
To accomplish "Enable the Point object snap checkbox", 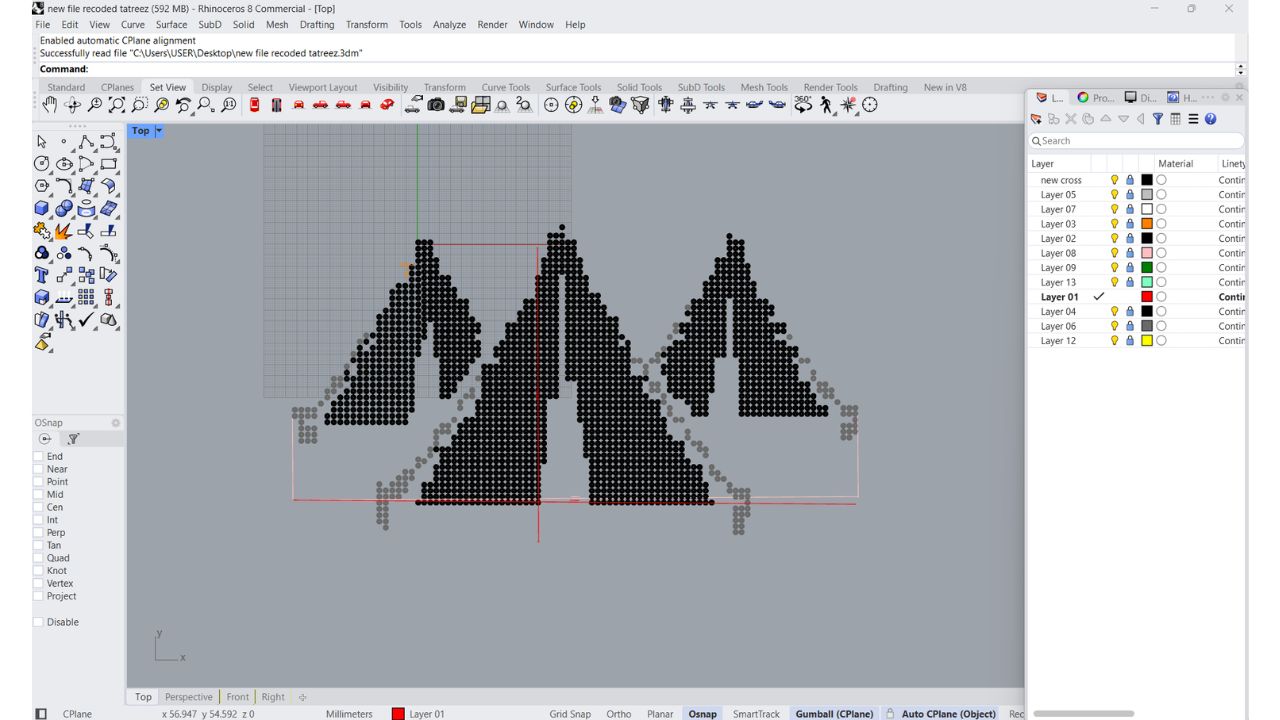I will click(x=39, y=482).
